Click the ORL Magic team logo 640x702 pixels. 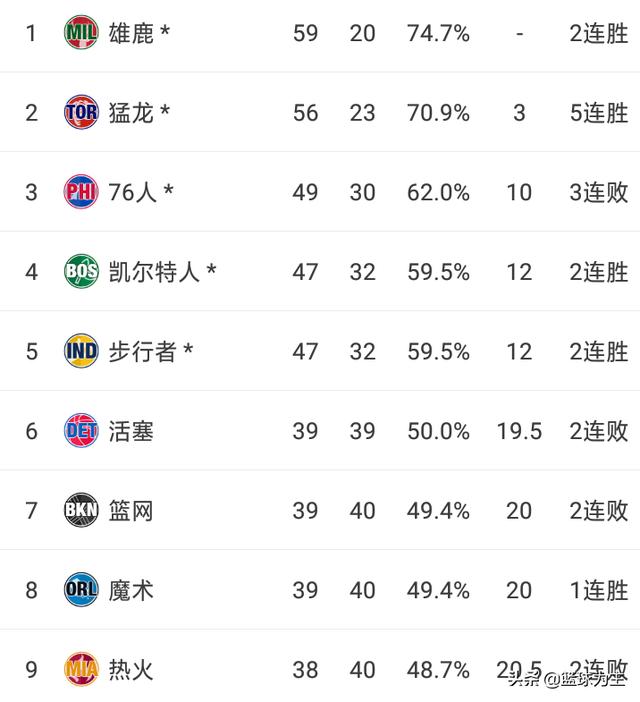[x=81, y=589]
